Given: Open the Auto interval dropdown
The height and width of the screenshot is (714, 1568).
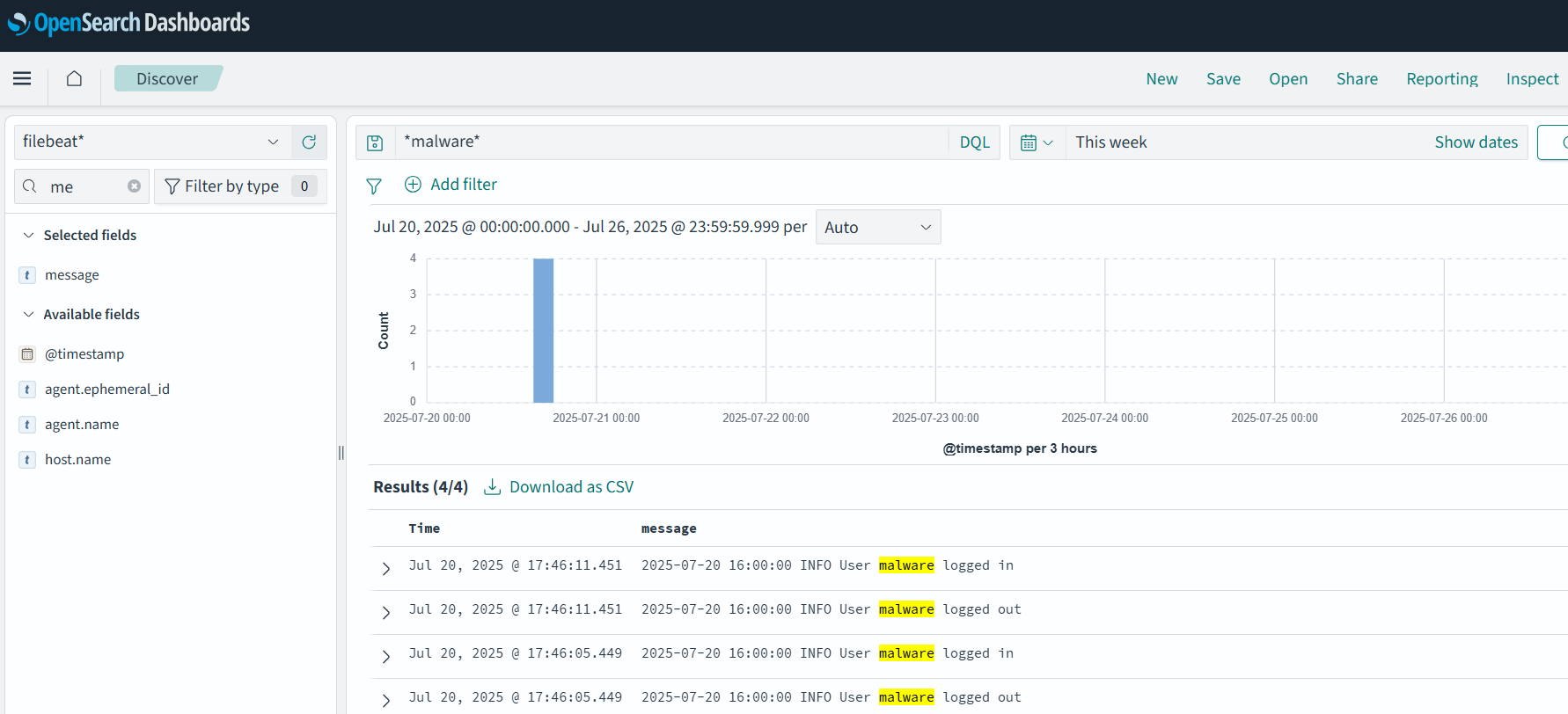Looking at the screenshot, I should click(x=877, y=227).
